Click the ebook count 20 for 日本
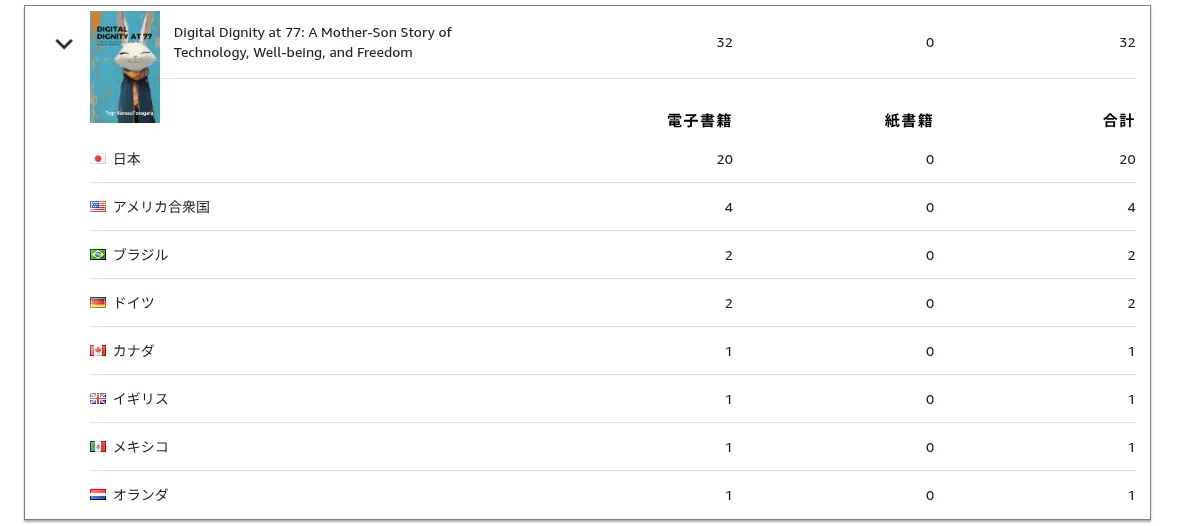1194x526 pixels. [x=724, y=159]
